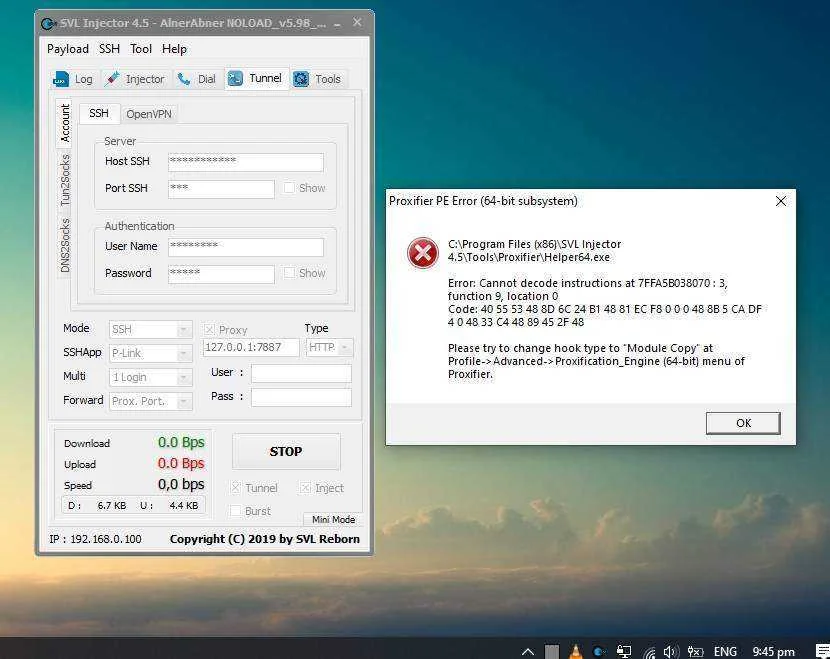
Task: Select the SSH sub-tab
Action: click(99, 113)
